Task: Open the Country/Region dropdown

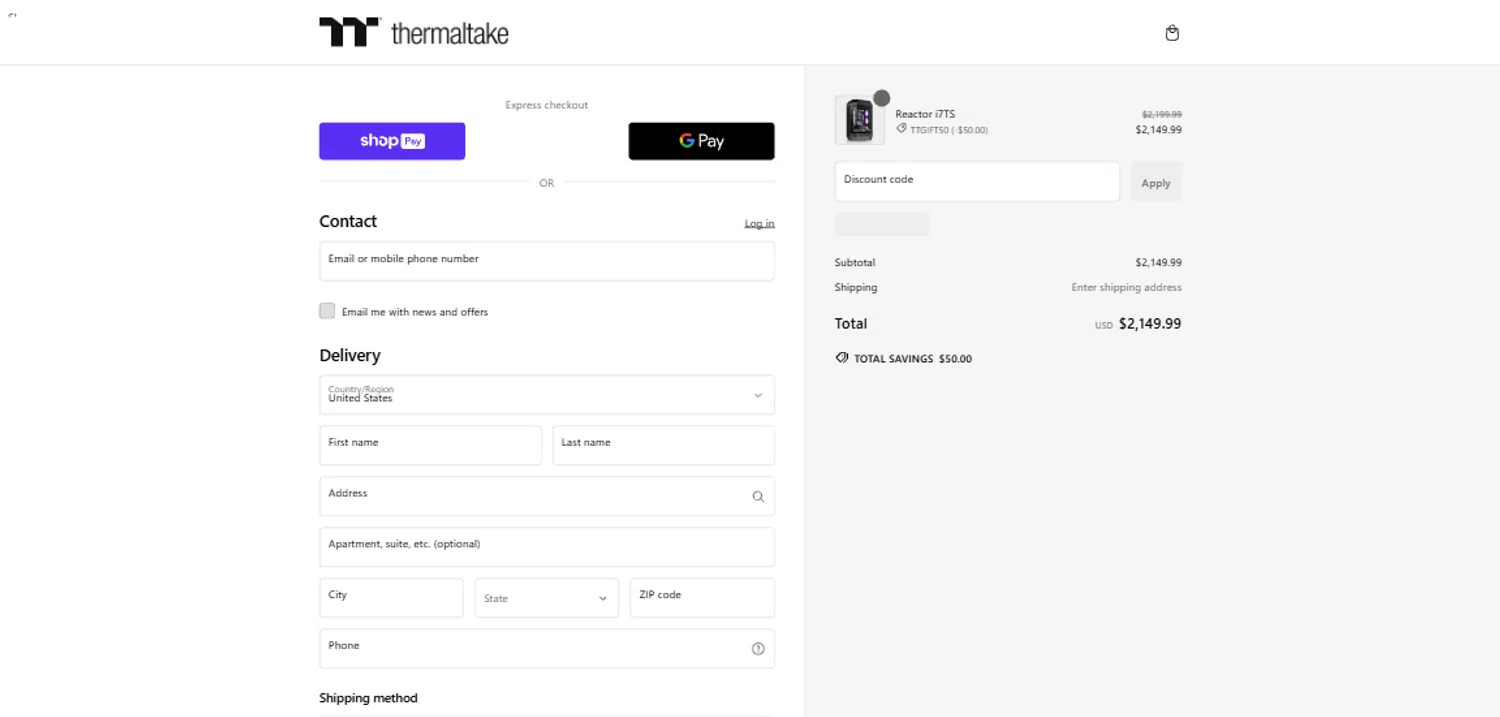Action: pyautogui.click(x=547, y=395)
